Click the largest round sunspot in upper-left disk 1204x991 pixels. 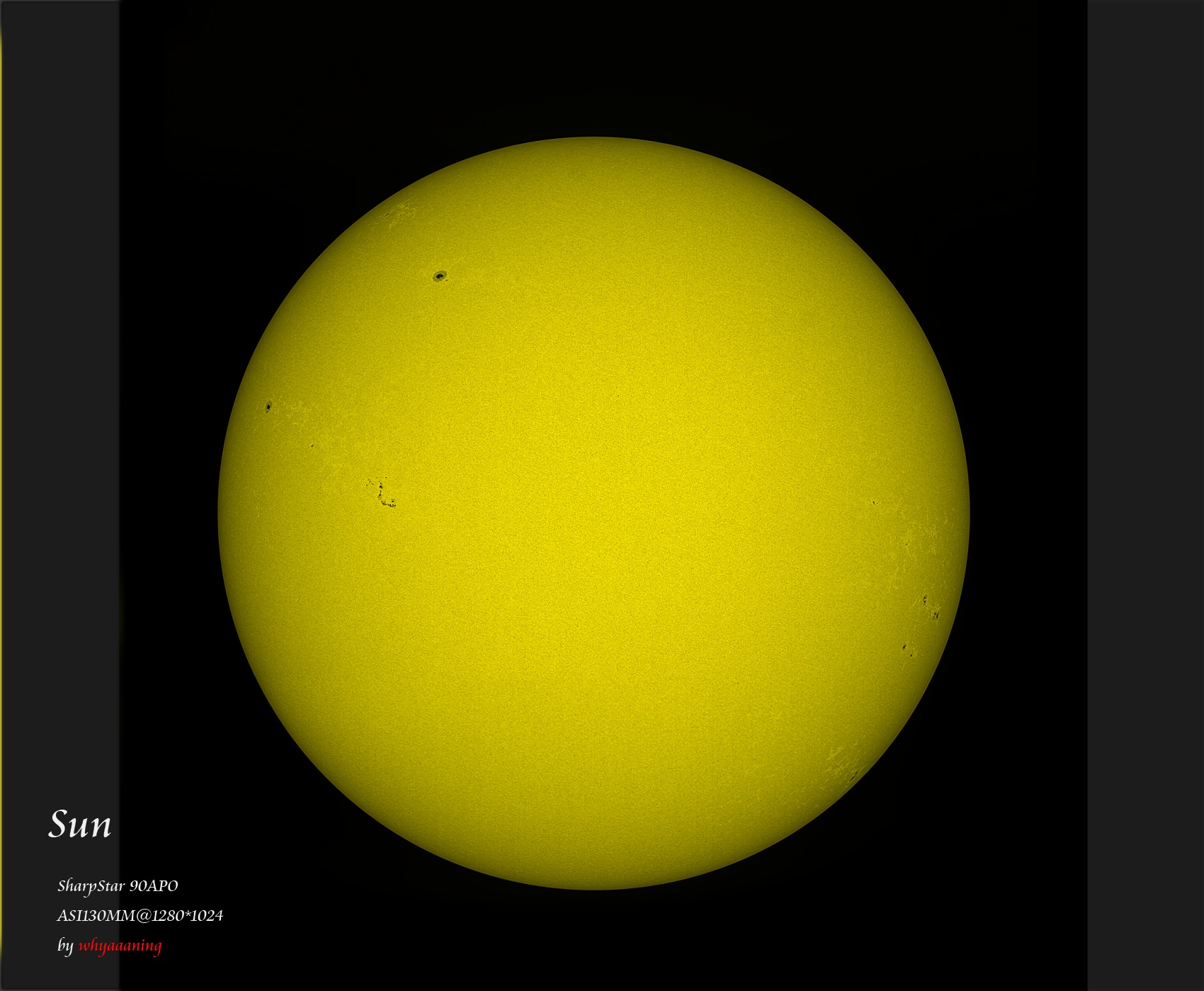(x=440, y=276)
